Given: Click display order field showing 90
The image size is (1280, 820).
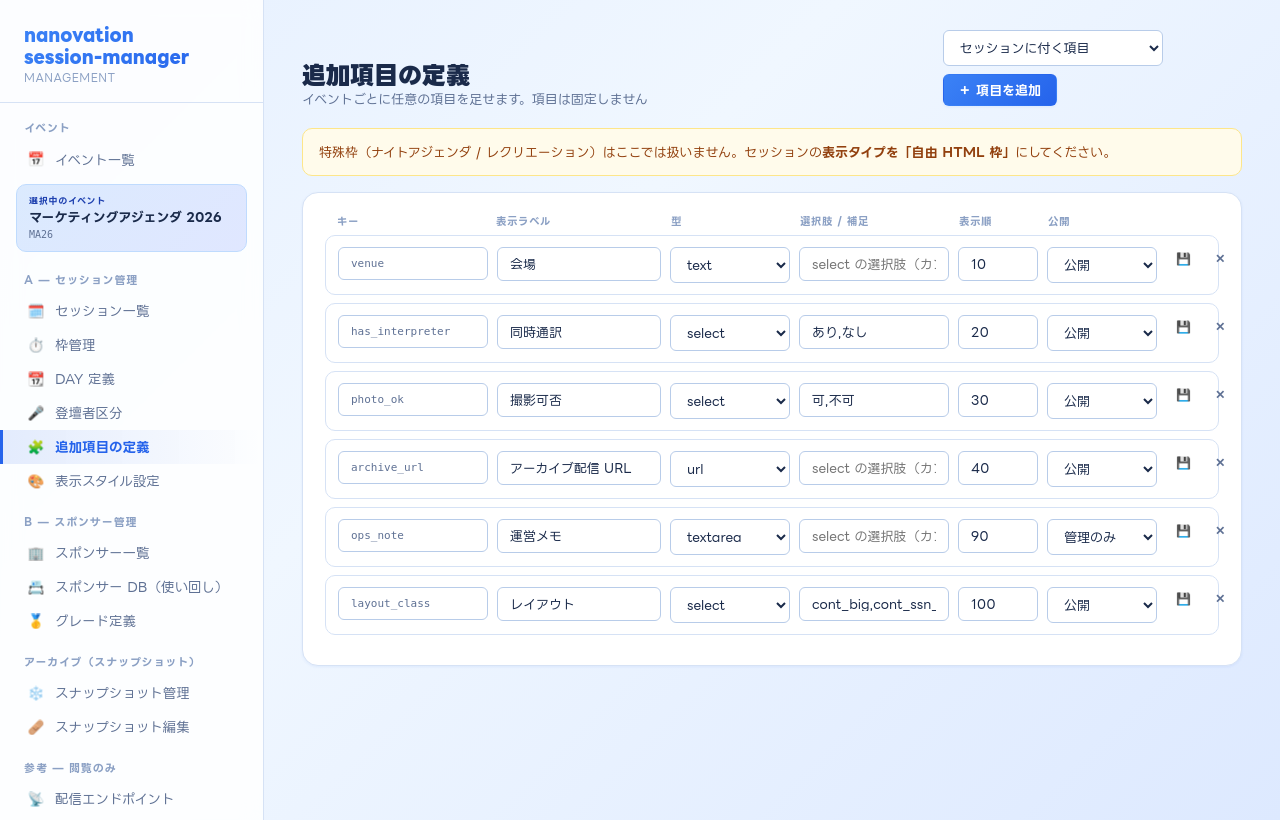Looking at the screenshot, I should 998,536.
